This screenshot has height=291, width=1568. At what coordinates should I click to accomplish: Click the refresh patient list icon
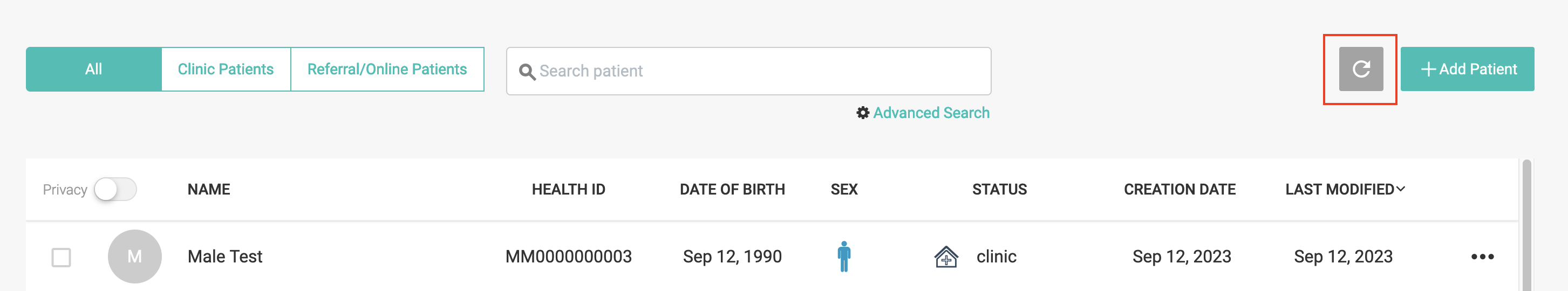click(1360, 70)
